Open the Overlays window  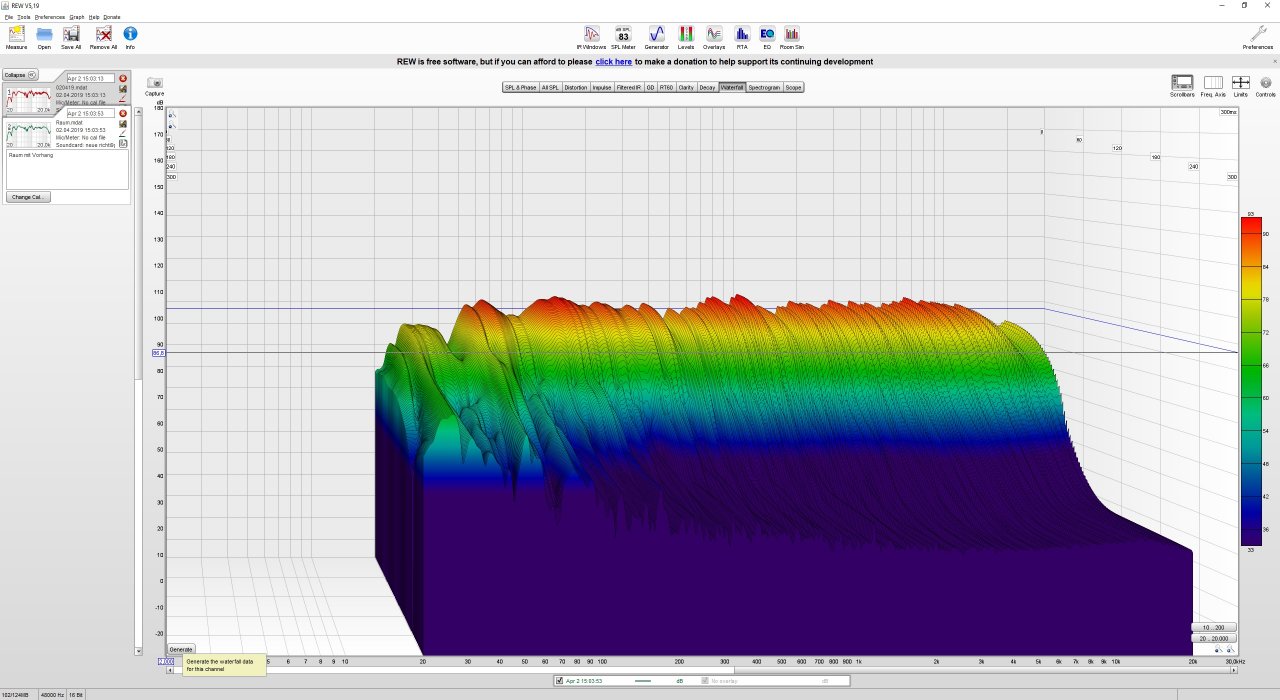coord(714,35)
